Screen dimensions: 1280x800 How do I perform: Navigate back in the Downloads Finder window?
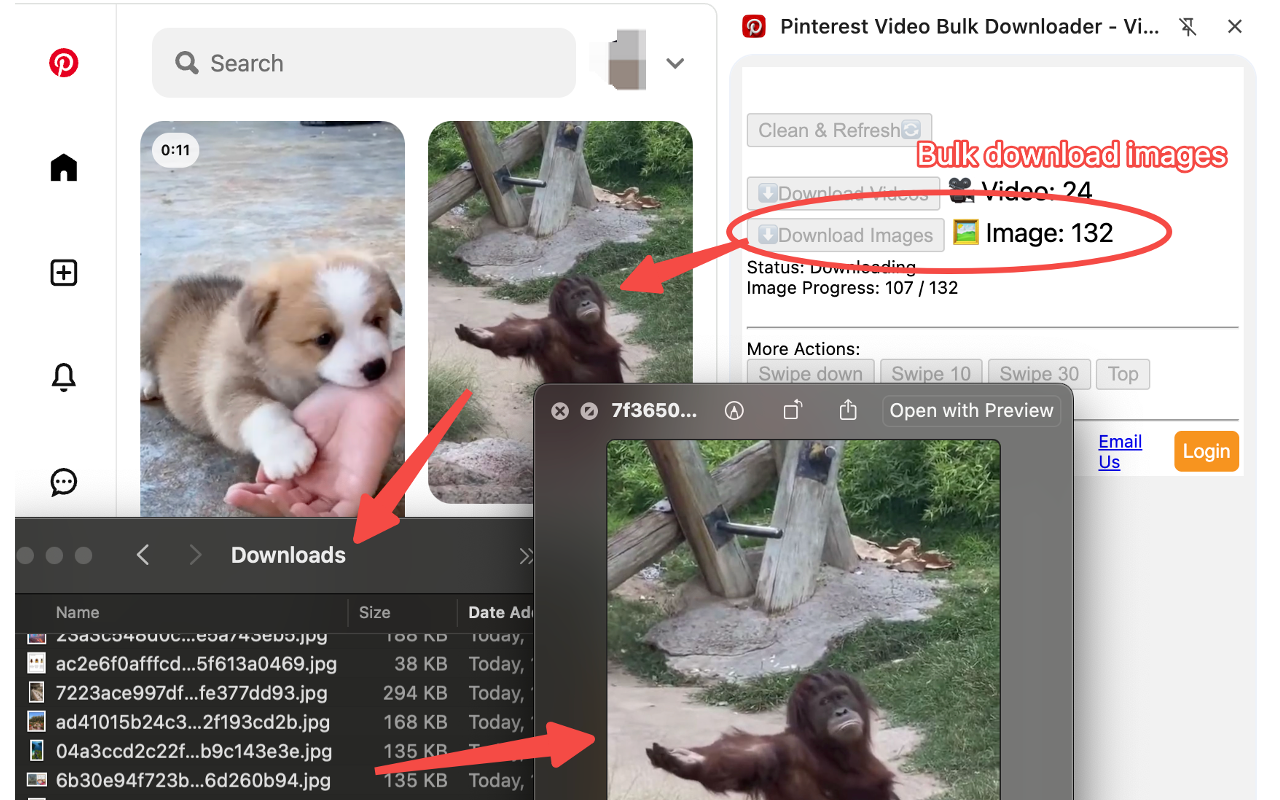[142, 555]
